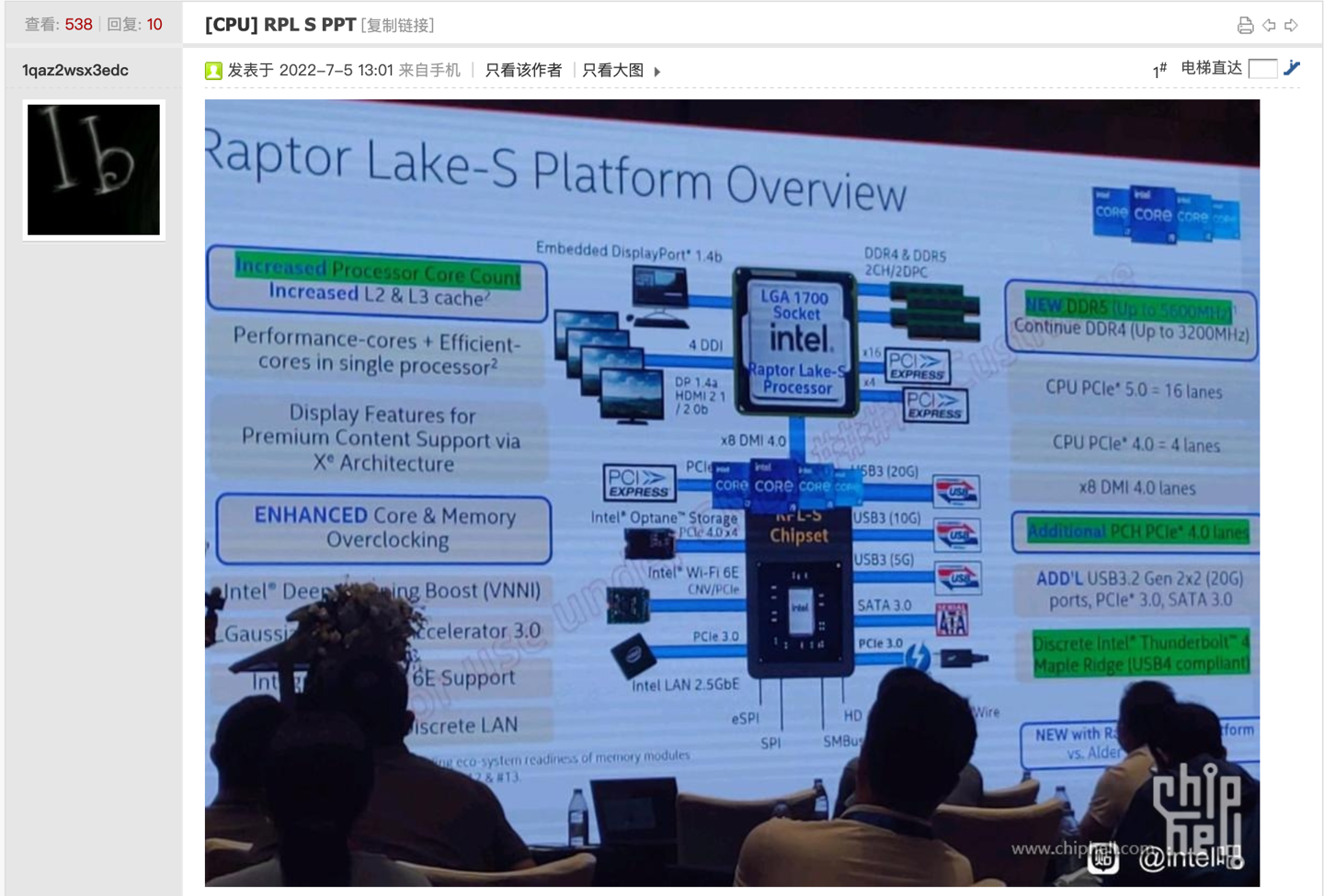Expand the triangle after 只看大图

(657, 72)
